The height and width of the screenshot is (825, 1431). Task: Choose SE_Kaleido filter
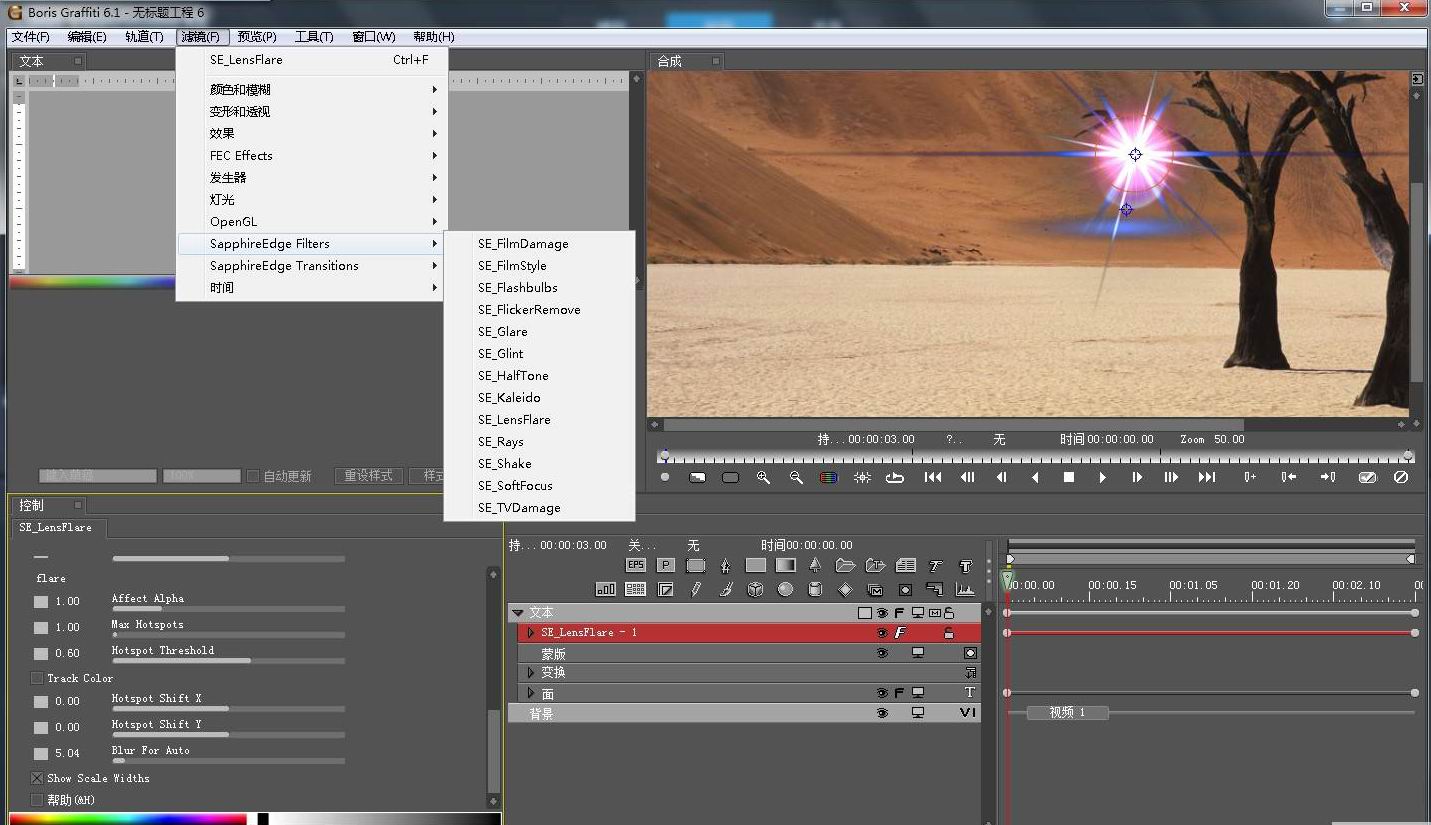pyautogui.click(x=539, y=398)
